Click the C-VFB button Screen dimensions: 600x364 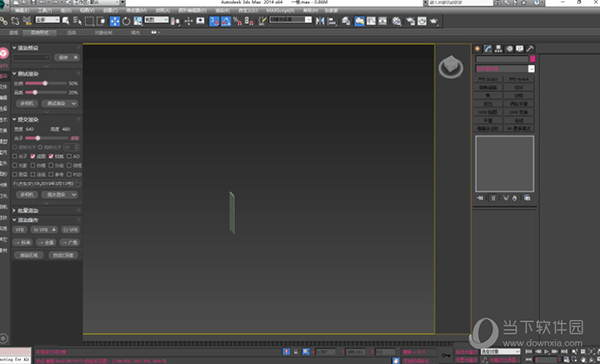[x=70, y=230]
